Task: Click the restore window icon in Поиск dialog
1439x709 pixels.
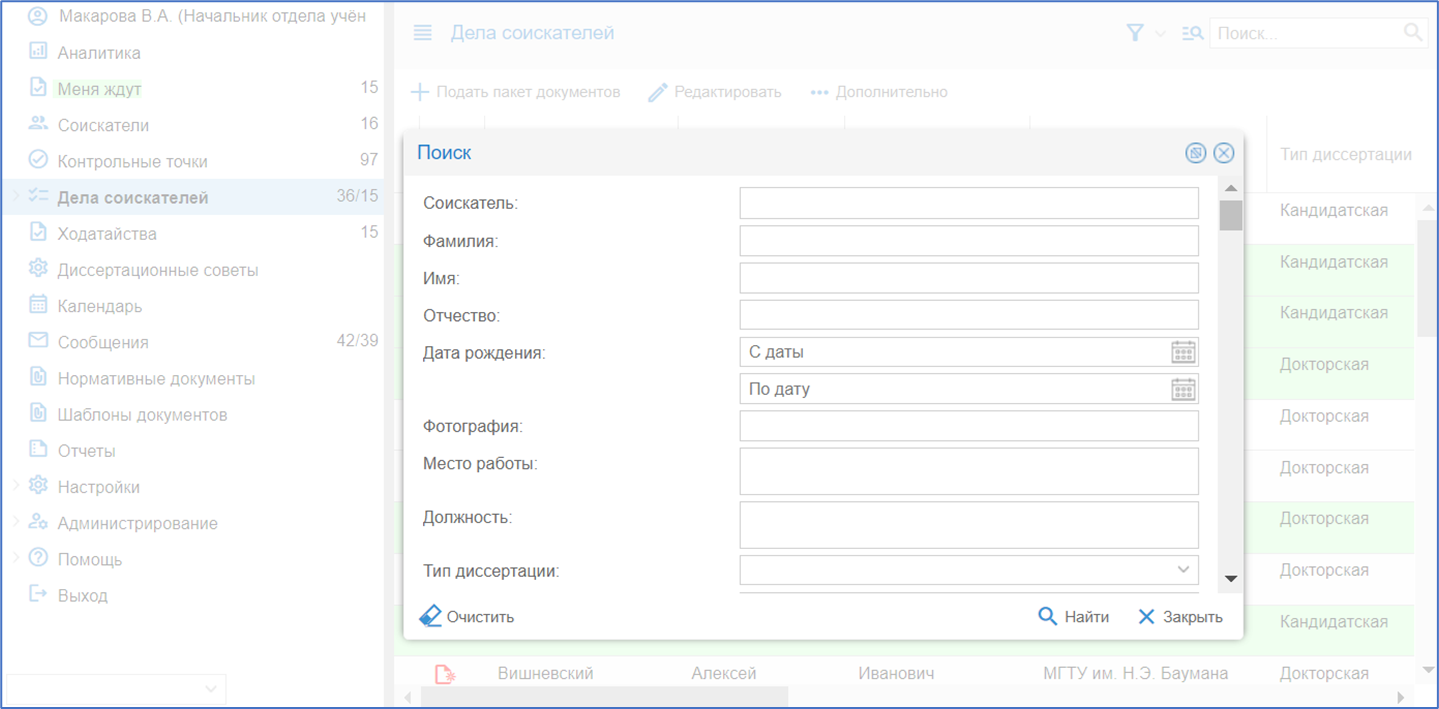Action: [x=1195, y=153]
